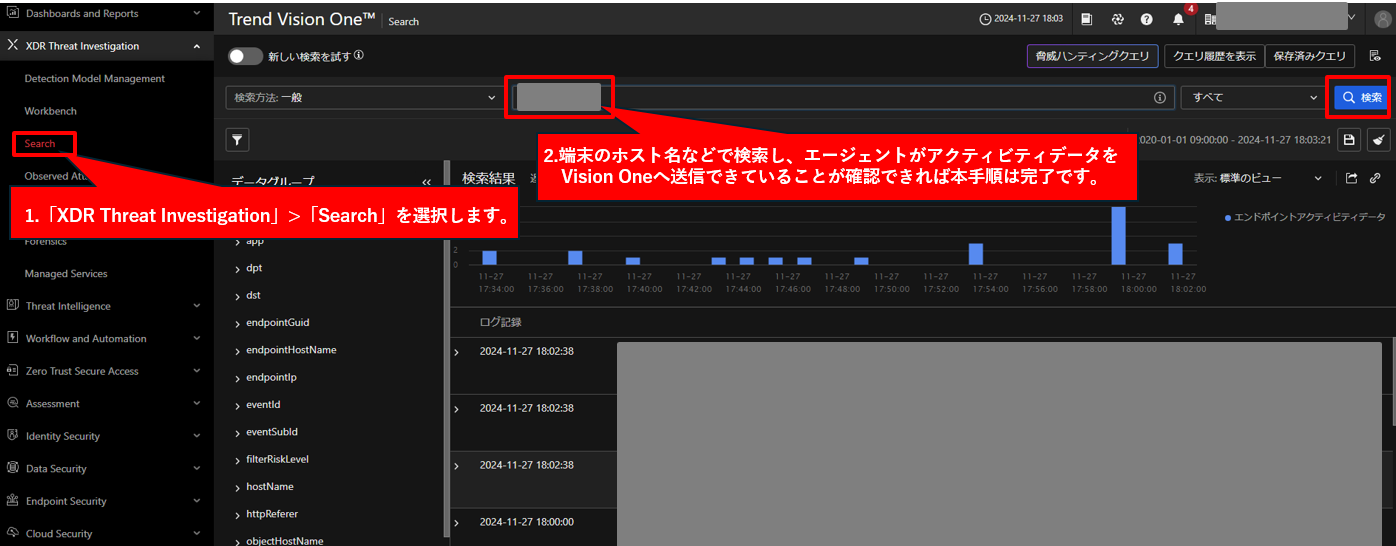Expand the eventSubId field group
This screenshot has height=546, width=1396.
pyautogui.click(x=238, y=432)
